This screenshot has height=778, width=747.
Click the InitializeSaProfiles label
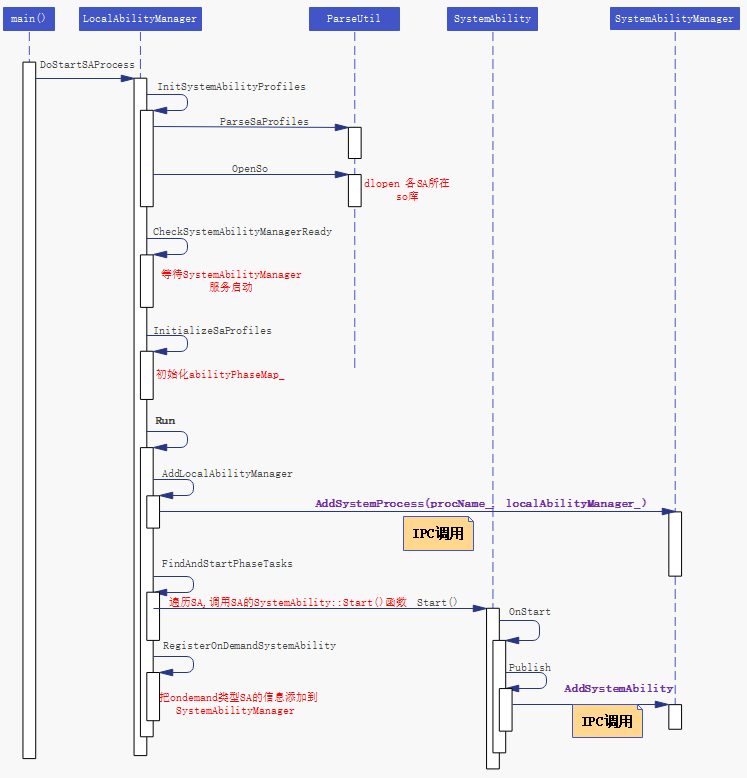point(212,330)
